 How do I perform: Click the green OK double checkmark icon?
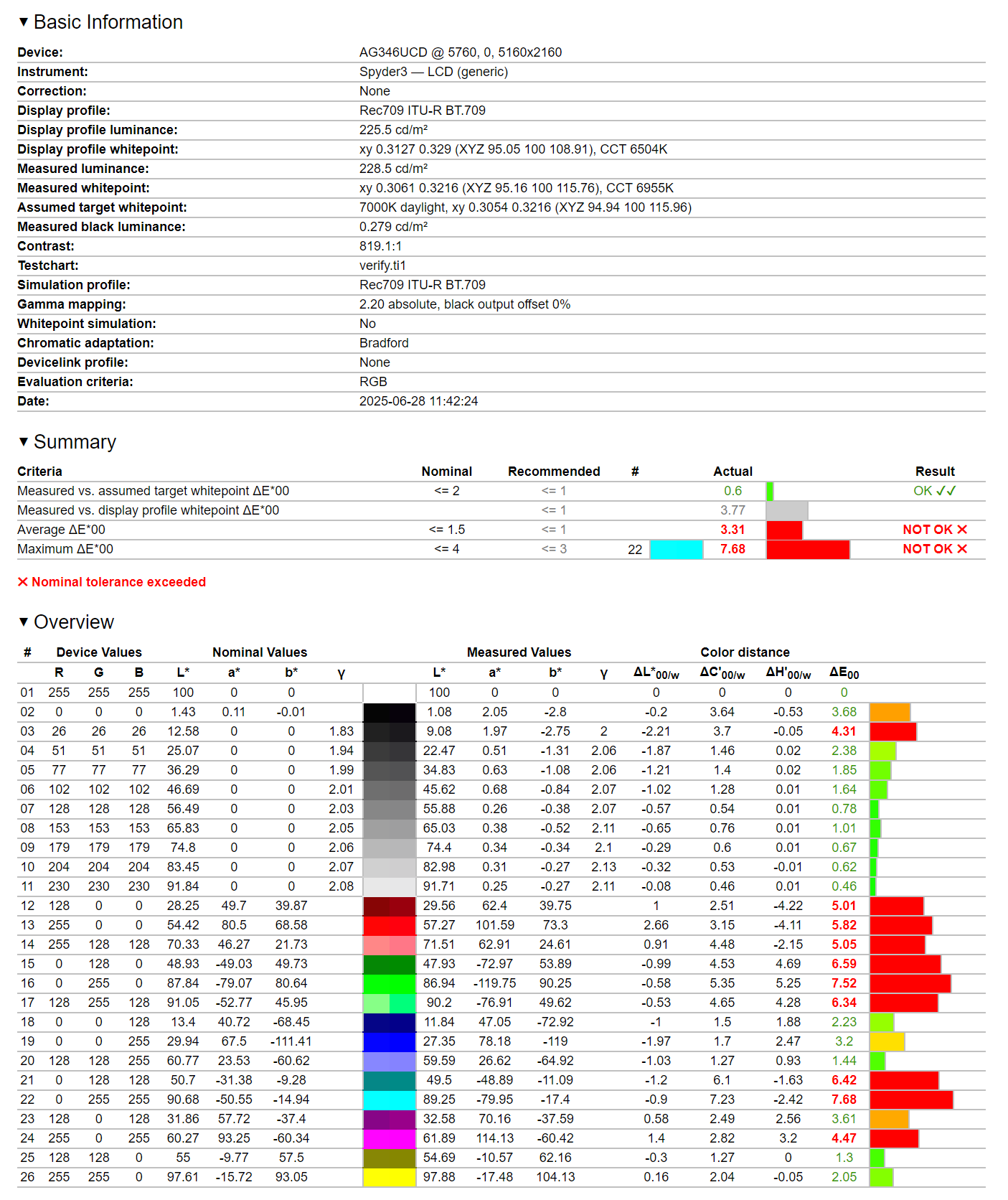(x=946, y=491)
